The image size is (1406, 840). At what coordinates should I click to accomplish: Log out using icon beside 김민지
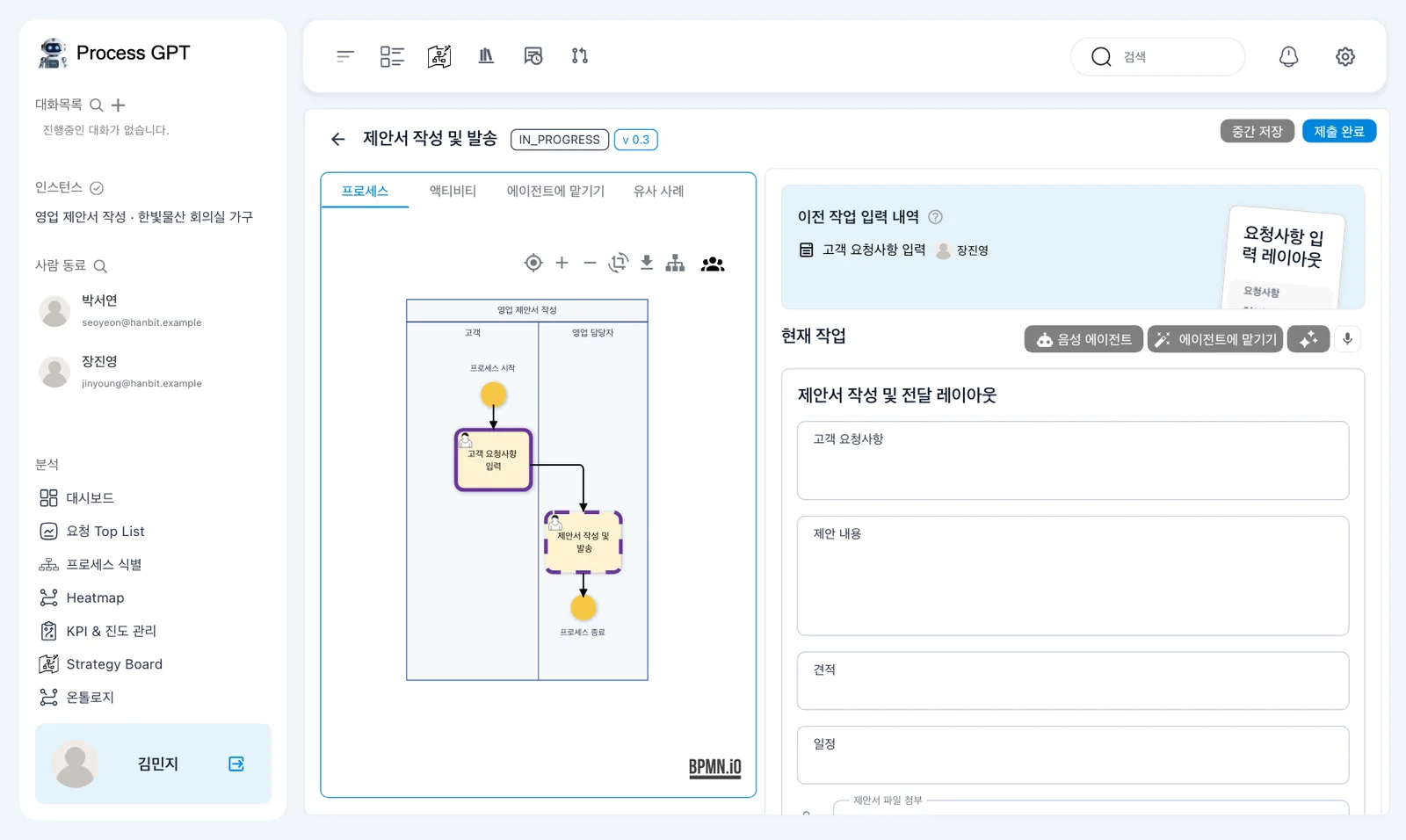point(236,764)
